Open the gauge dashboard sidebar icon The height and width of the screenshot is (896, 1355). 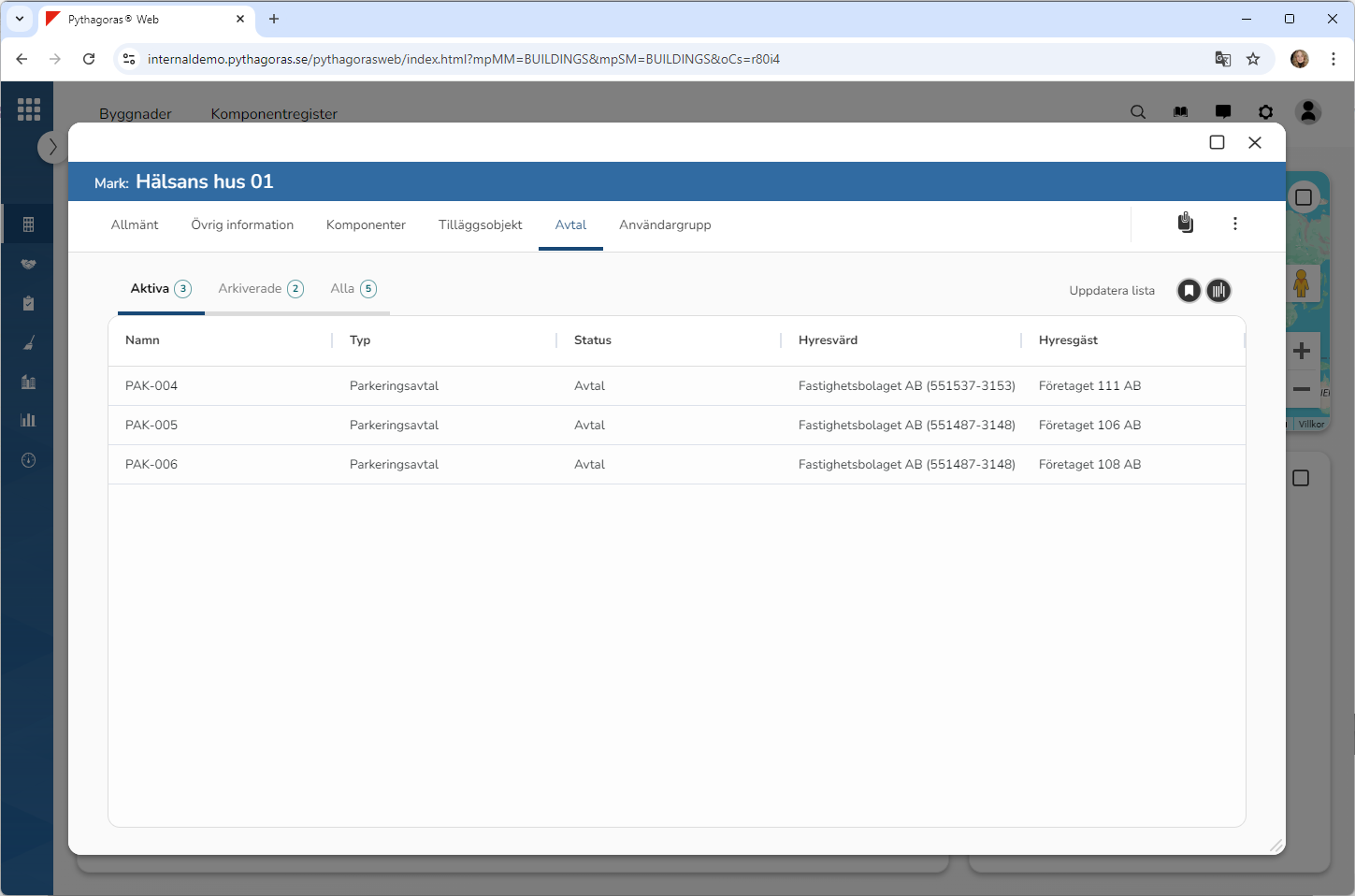[x=29, y=460]
